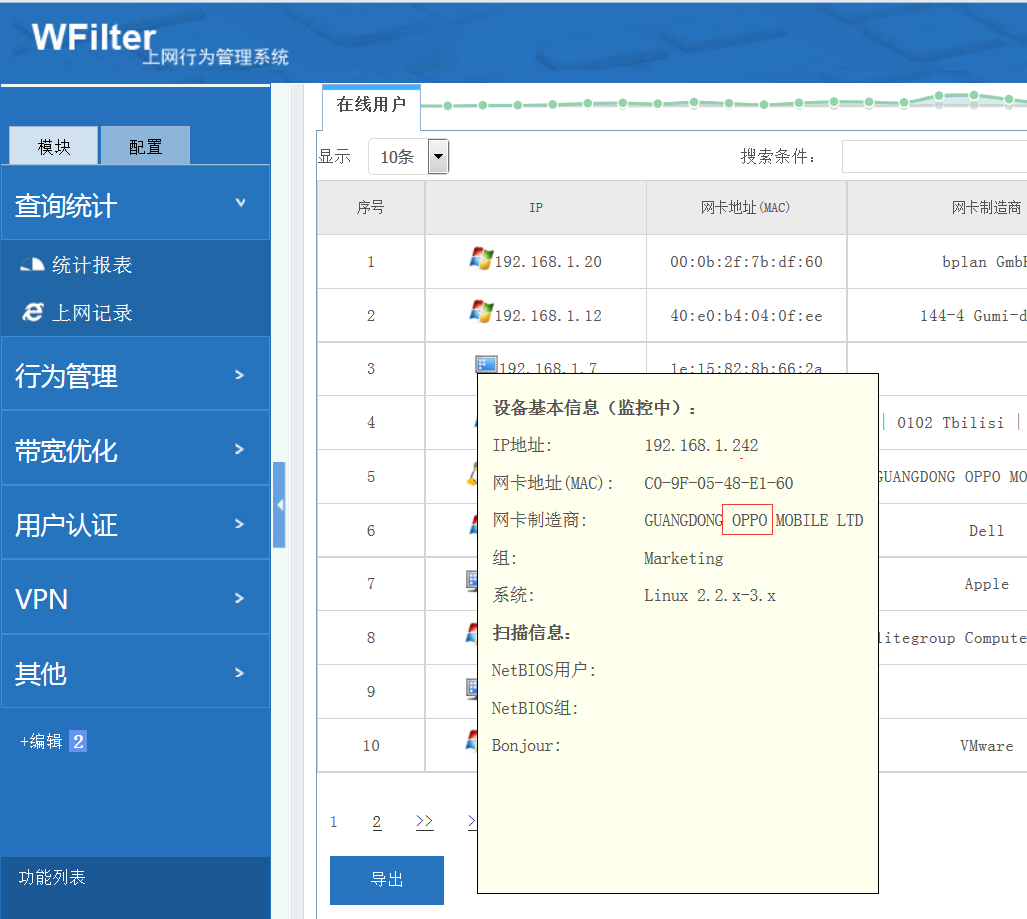
Task: Select the 模块 tab
Action: [x=54, y=147]
